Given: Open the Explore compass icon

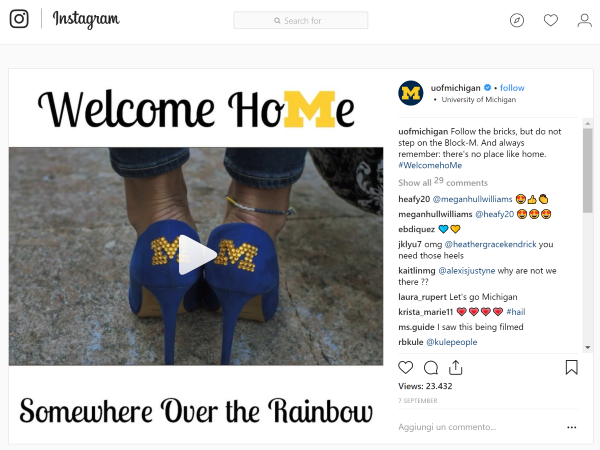Looking at the screenshot, I should point(517,20).
